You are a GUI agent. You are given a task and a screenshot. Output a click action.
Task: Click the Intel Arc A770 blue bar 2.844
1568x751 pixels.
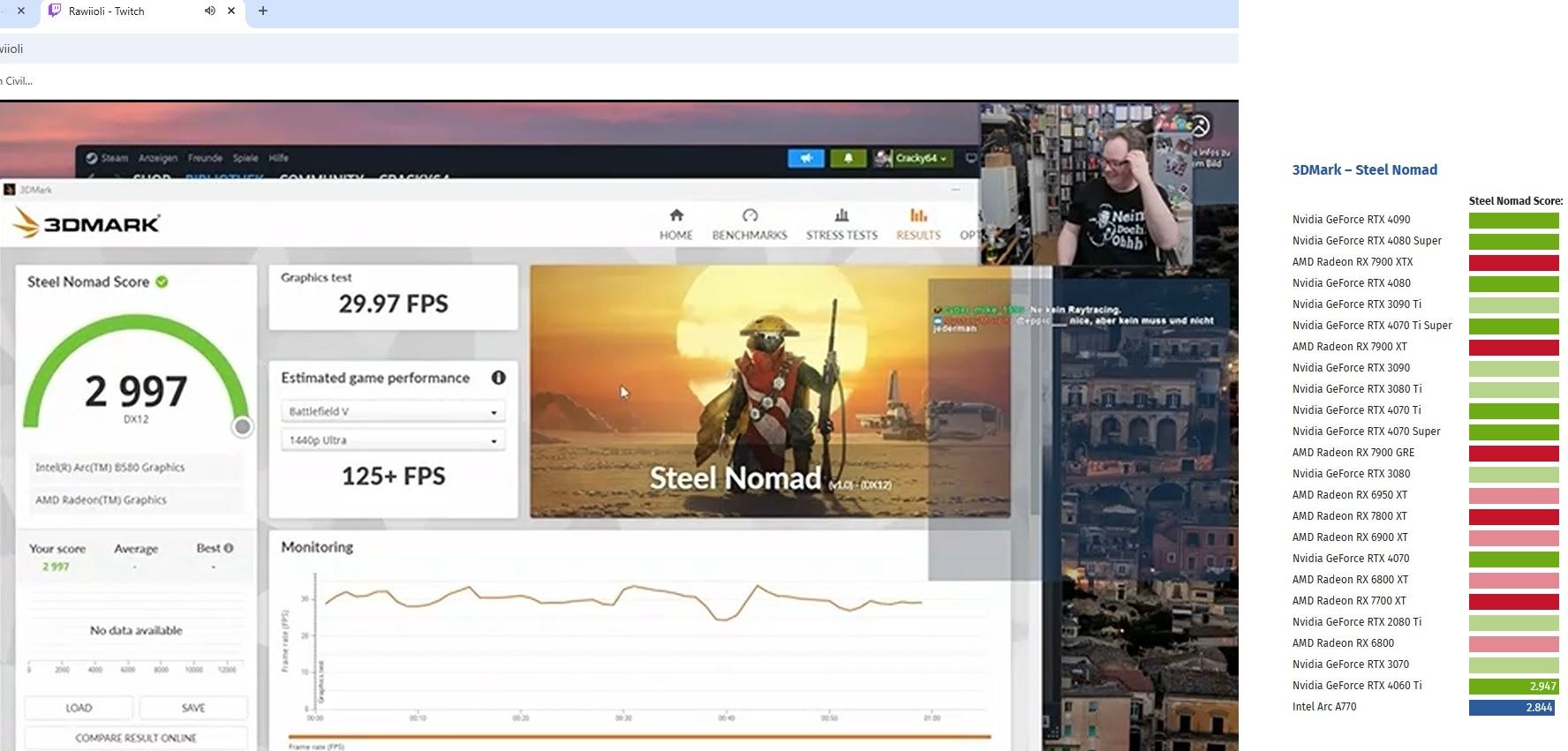[x=1511, y=707]
